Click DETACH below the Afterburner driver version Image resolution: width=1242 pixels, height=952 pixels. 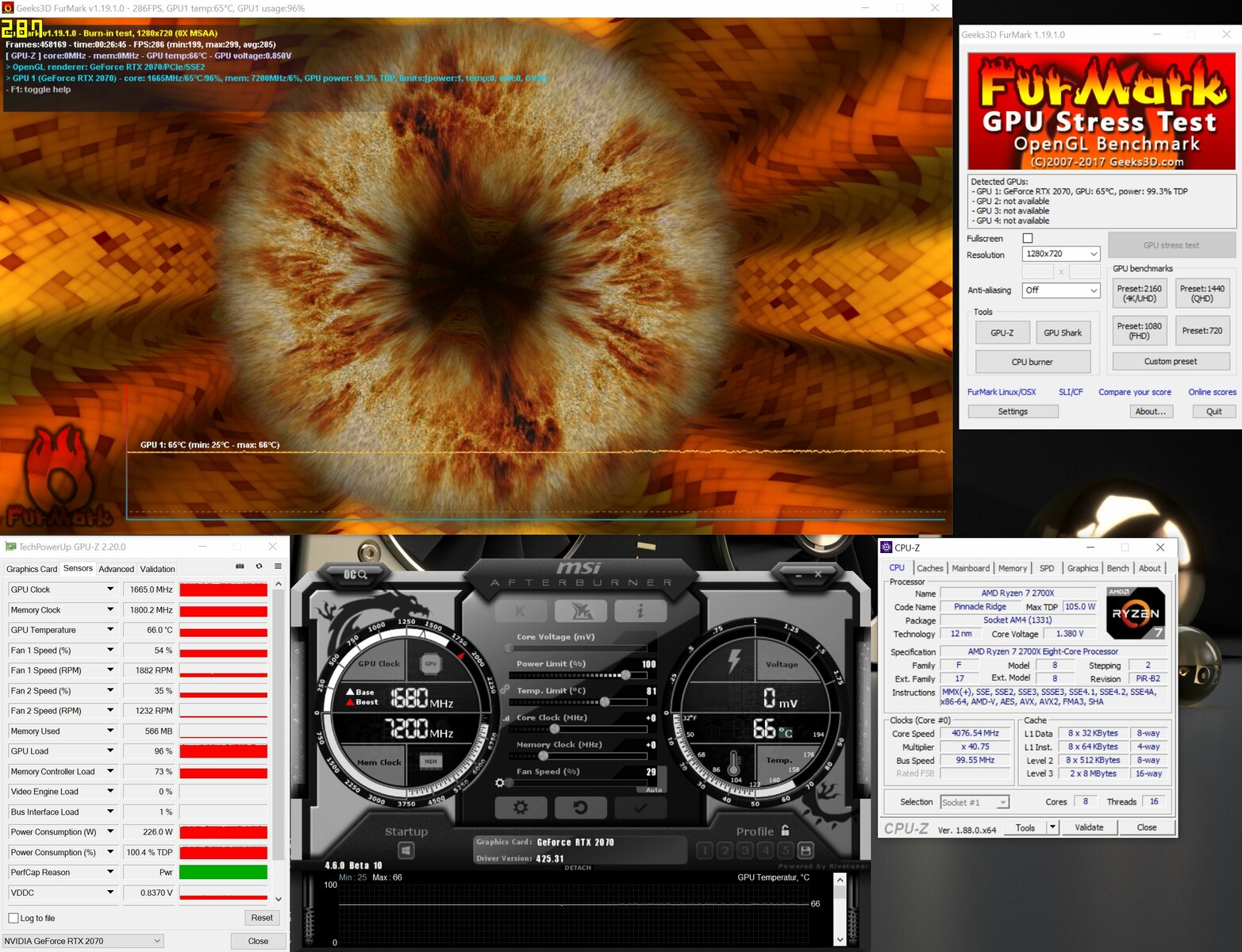point(578,868)
